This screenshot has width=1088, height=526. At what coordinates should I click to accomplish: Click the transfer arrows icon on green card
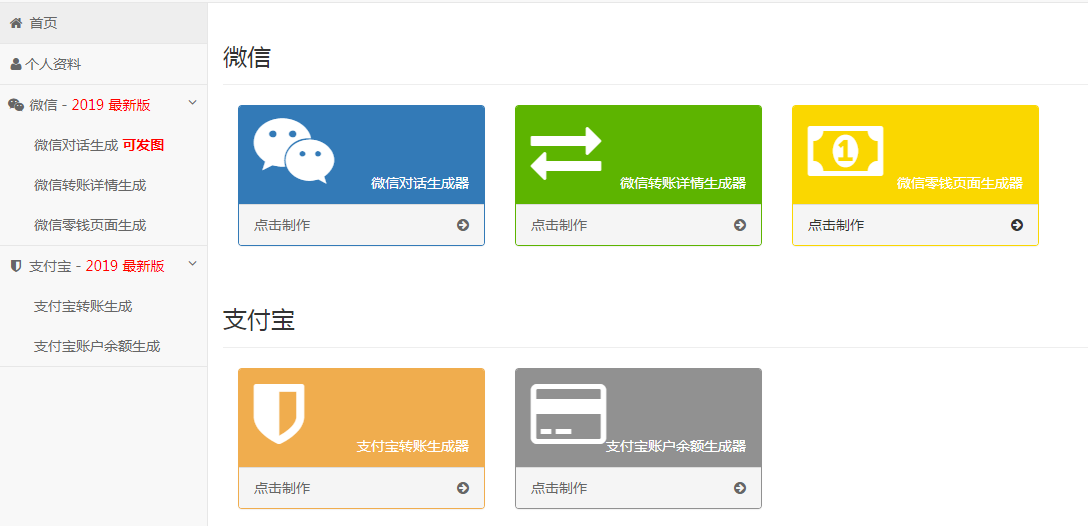566,153
